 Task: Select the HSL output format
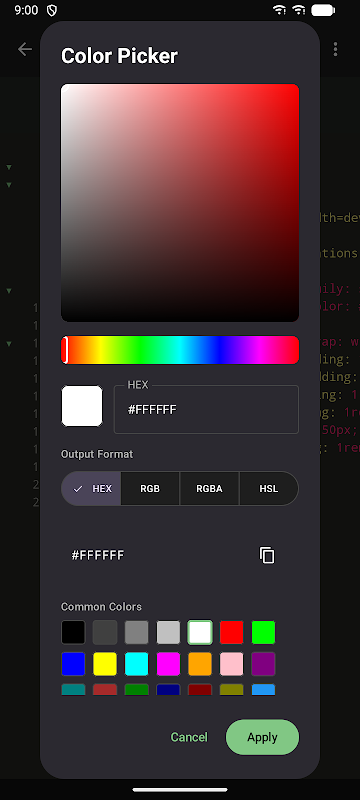pos(269,488)
